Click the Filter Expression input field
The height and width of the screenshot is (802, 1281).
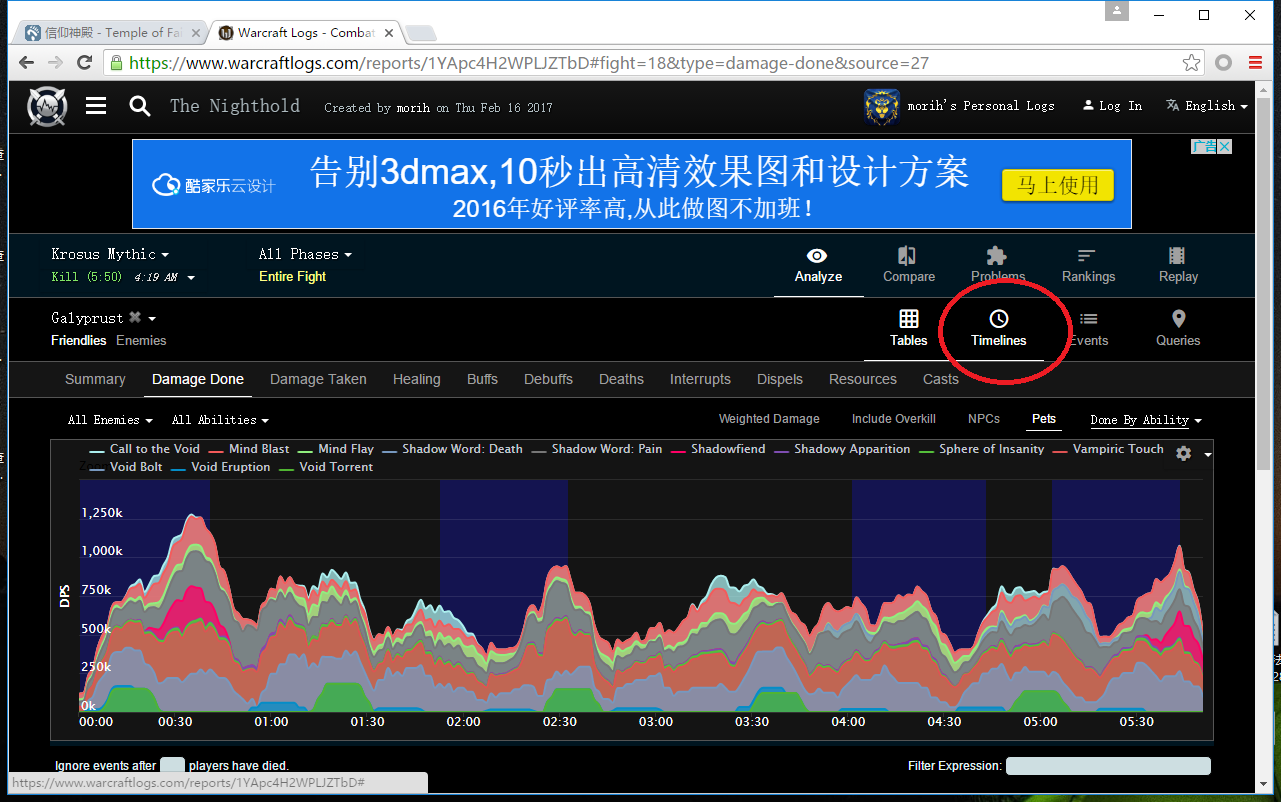[x=1107, y=766]
